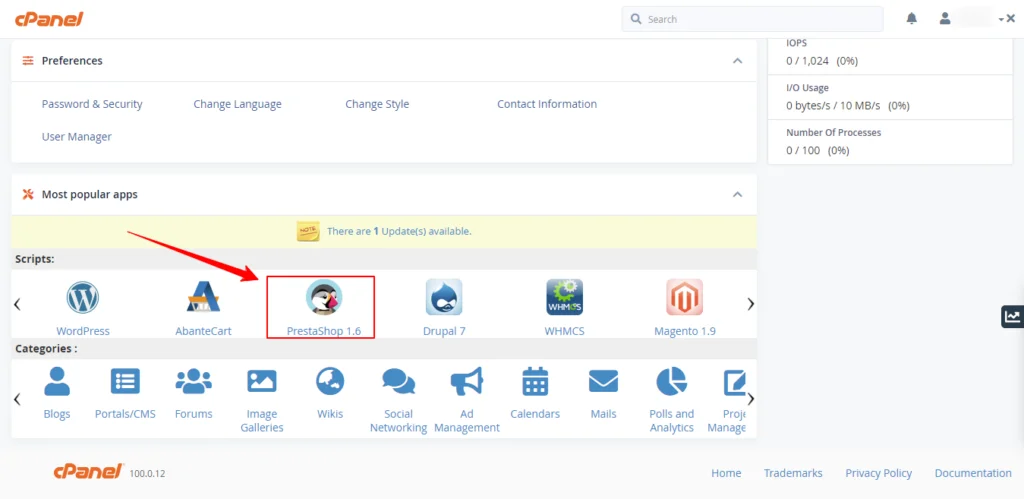Select the Magento 1.9 icon
Image resolution: width=1024 pixels, height=499 pixels.
coord(684,298)
